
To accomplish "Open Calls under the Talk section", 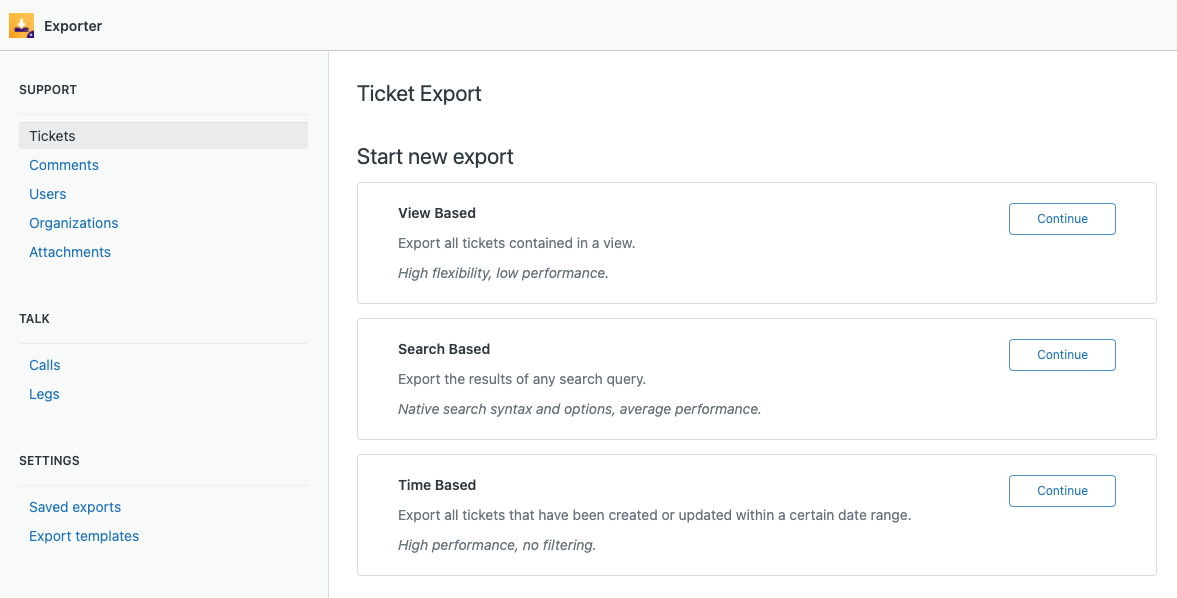I will (45, 365).
